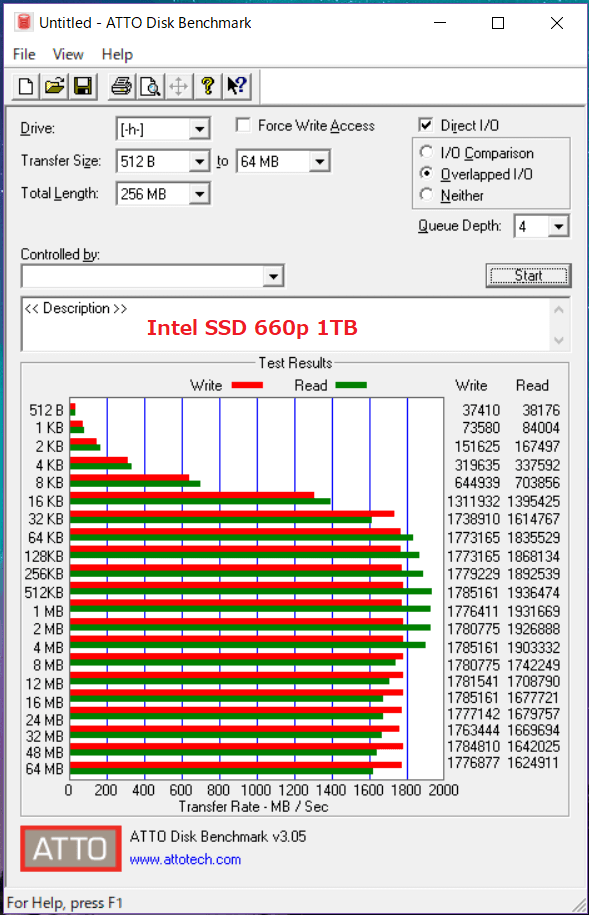Click read value 1624911
The image size is (589, 915).
(x=532, y=763)
